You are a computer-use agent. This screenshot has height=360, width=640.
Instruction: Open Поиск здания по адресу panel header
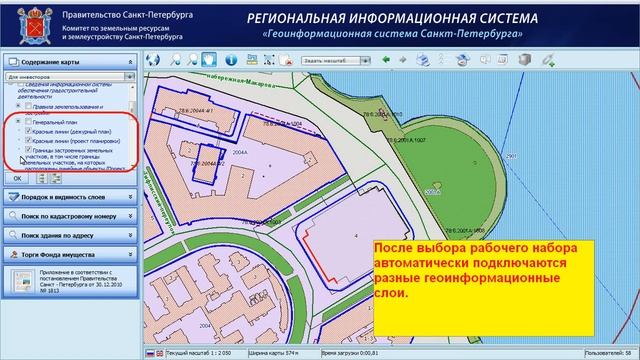[x=70, y=235]
